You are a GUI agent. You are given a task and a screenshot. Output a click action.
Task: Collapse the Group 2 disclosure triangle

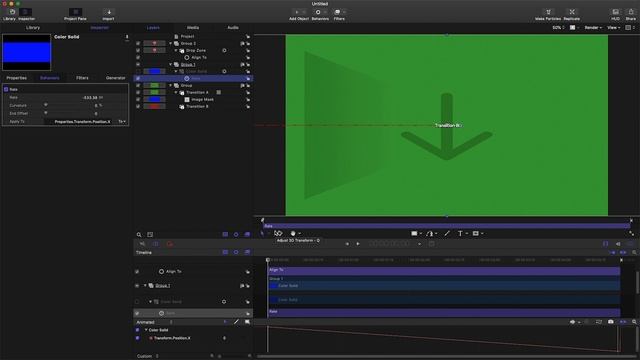tap(171, 43)
